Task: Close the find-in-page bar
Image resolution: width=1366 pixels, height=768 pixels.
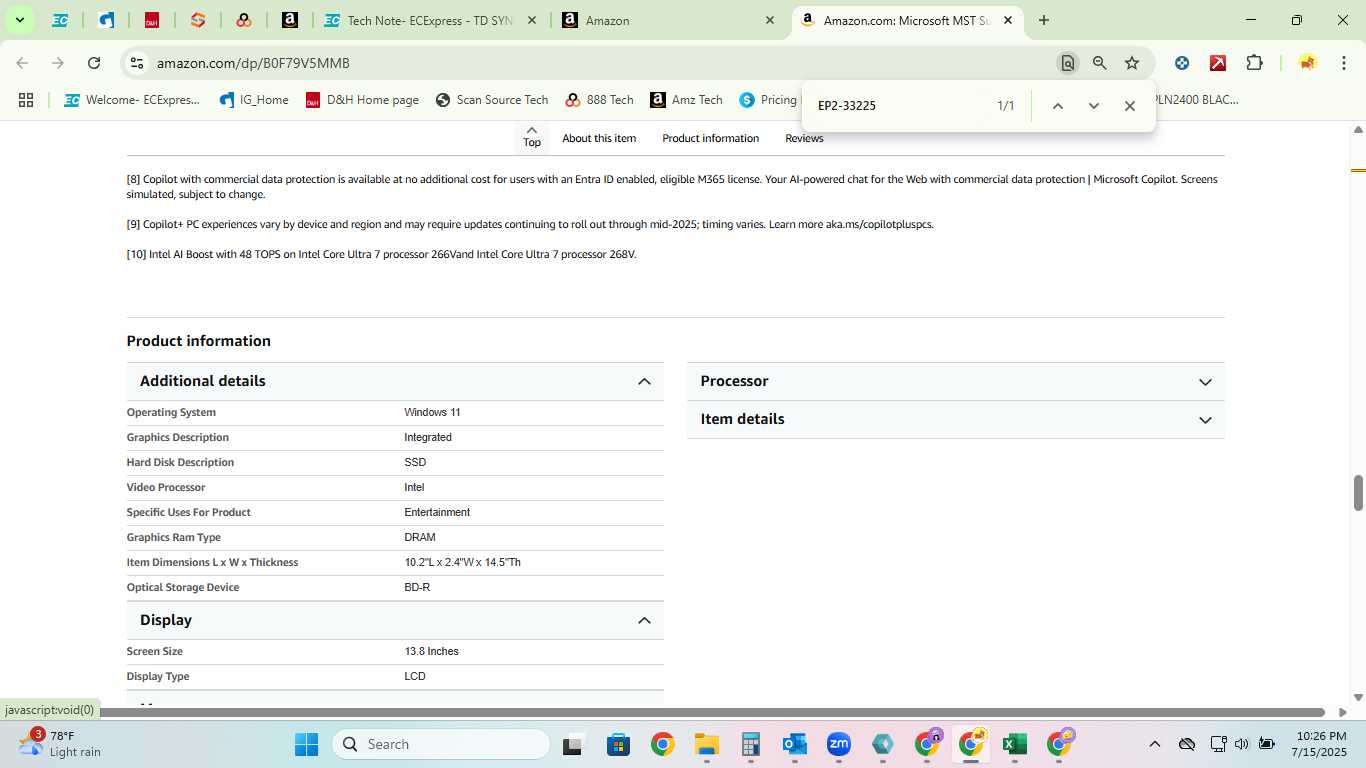Action: click(1130, 106)
